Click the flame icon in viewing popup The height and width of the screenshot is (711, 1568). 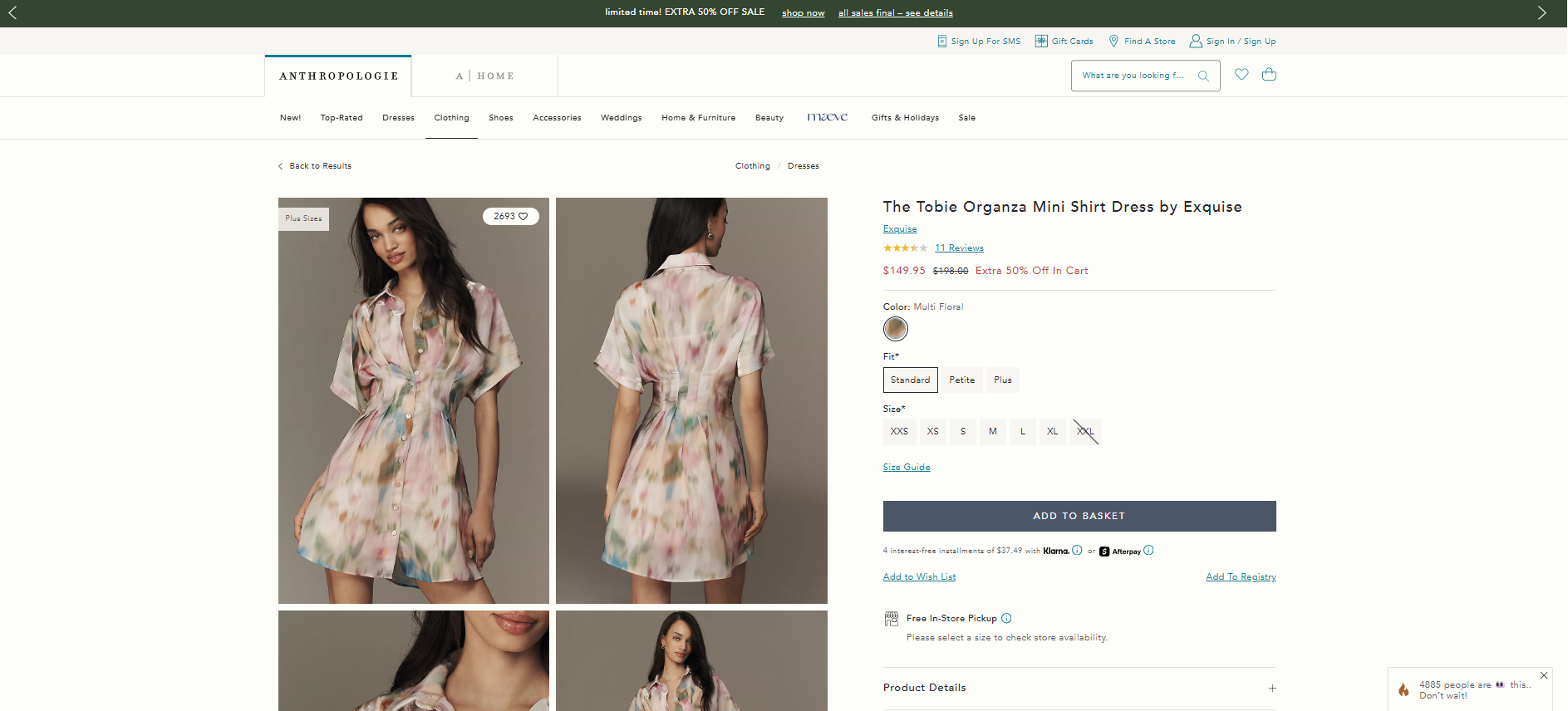[x=1403, y=689]
